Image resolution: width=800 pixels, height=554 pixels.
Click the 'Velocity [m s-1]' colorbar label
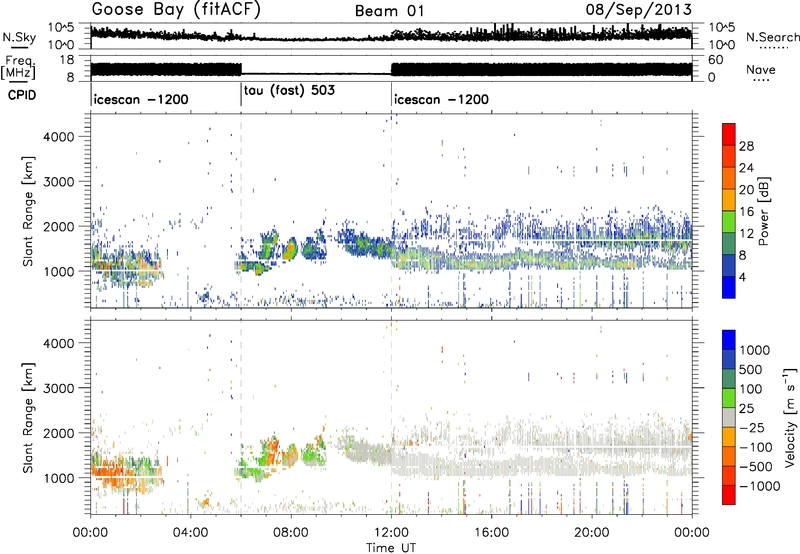coord(790,417)
